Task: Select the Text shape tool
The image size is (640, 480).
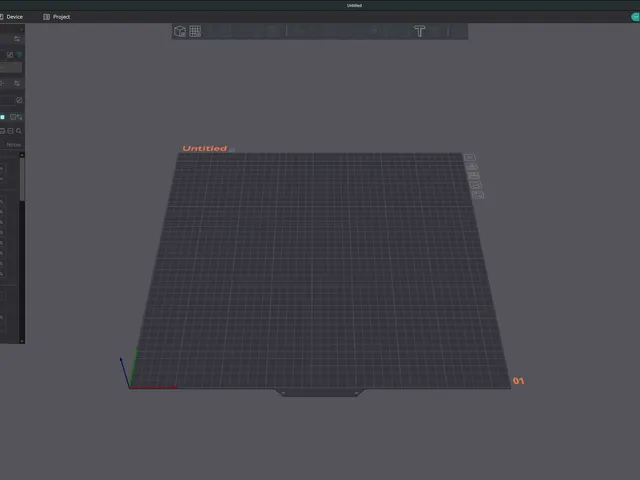Action: (x=420, y=31)
